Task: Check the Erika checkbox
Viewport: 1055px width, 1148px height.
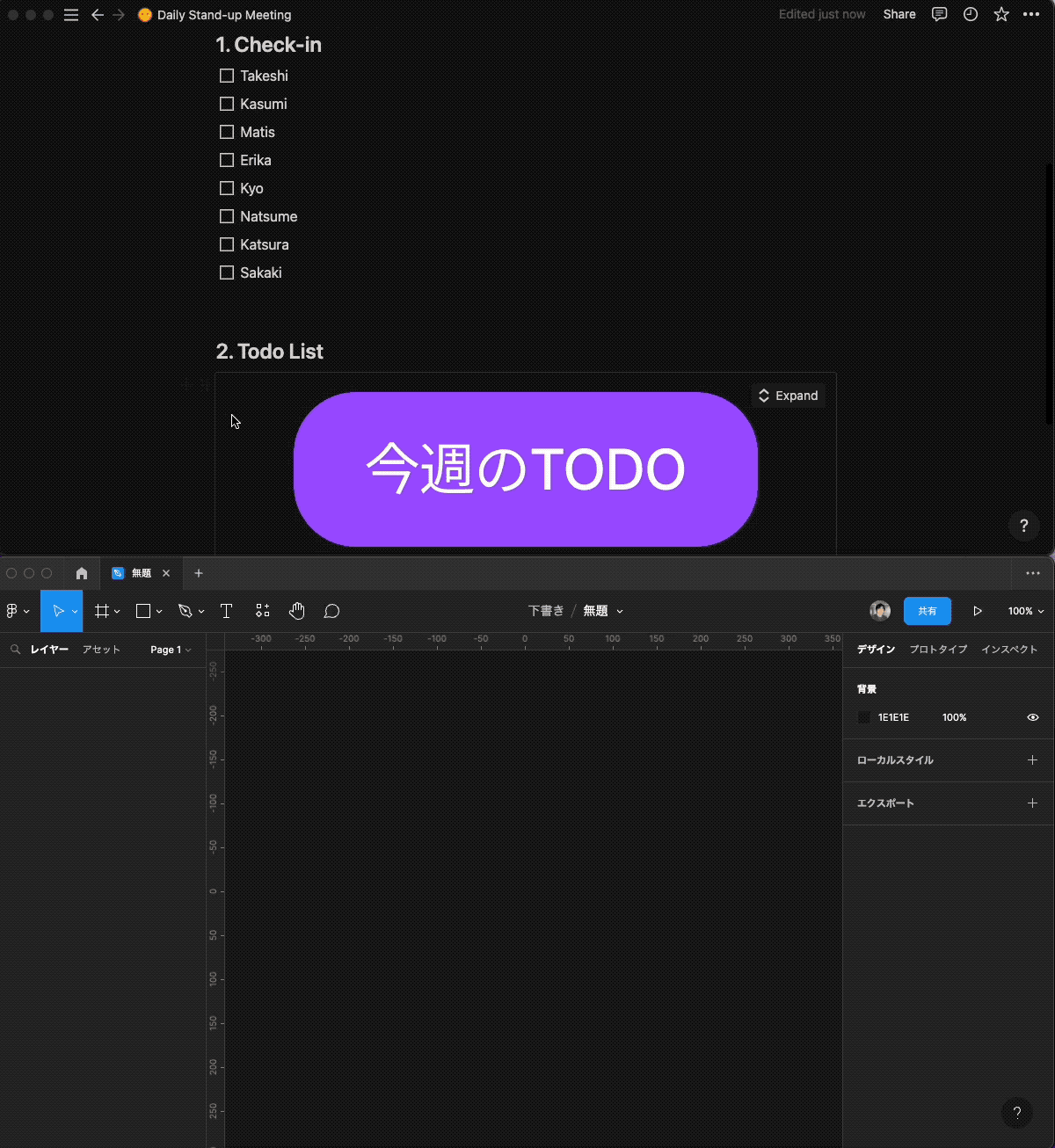Action: 227,160
